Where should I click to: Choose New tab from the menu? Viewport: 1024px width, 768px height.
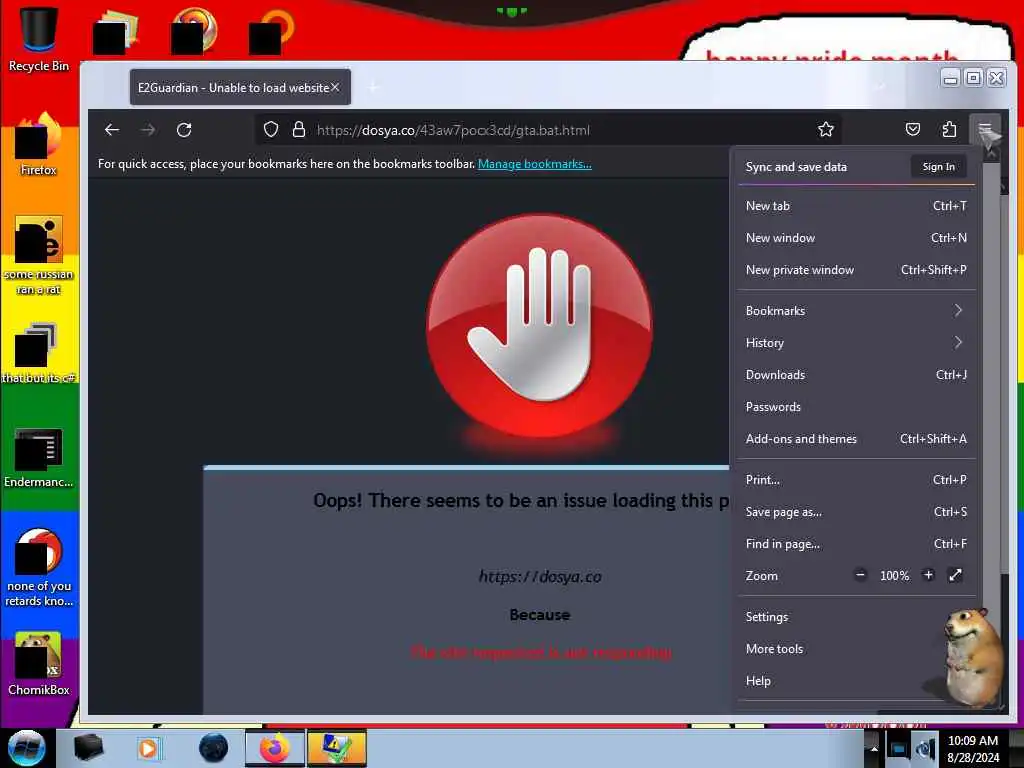point(856,206)
